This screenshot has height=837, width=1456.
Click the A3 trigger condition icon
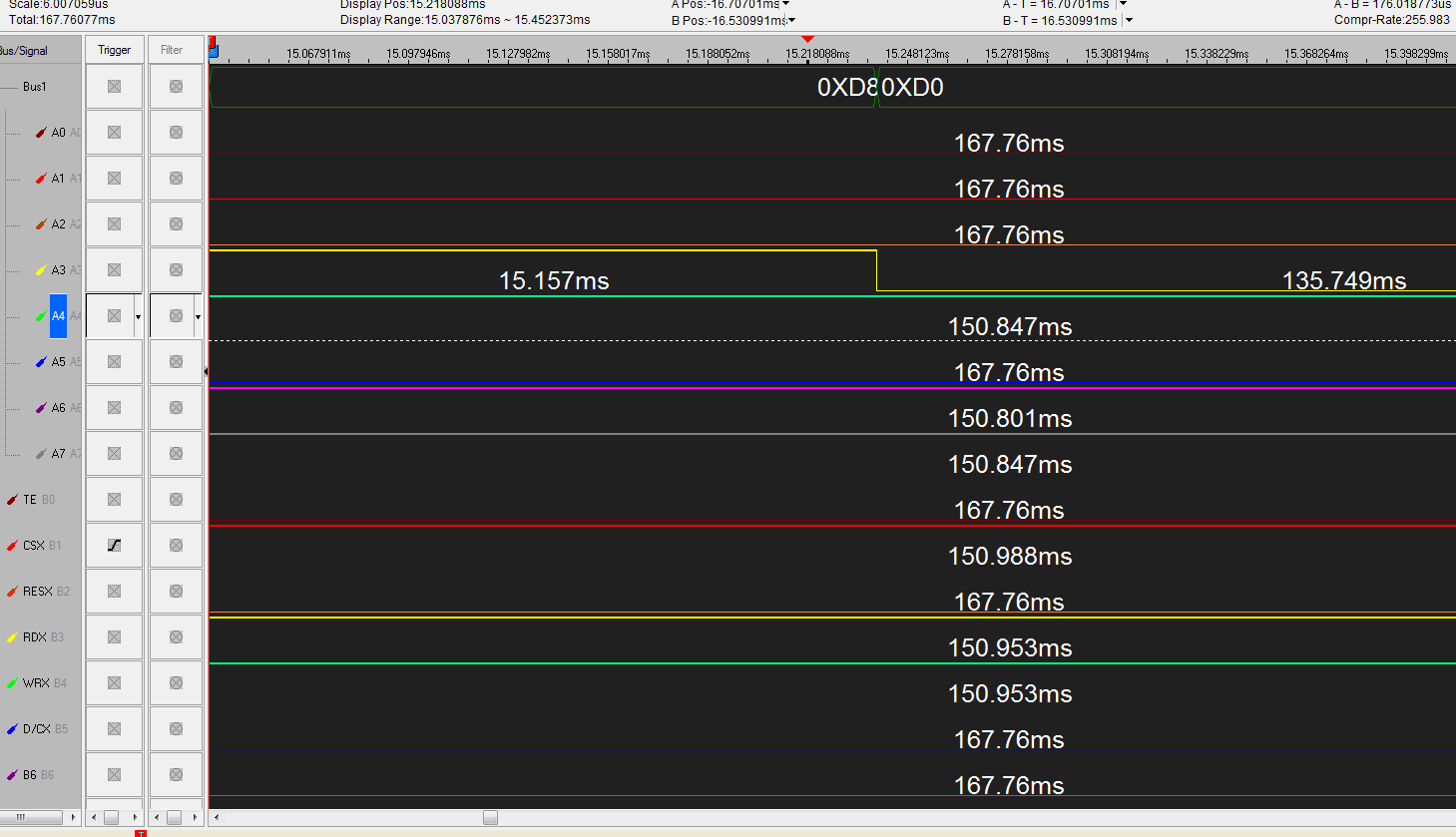coord(114,270)
